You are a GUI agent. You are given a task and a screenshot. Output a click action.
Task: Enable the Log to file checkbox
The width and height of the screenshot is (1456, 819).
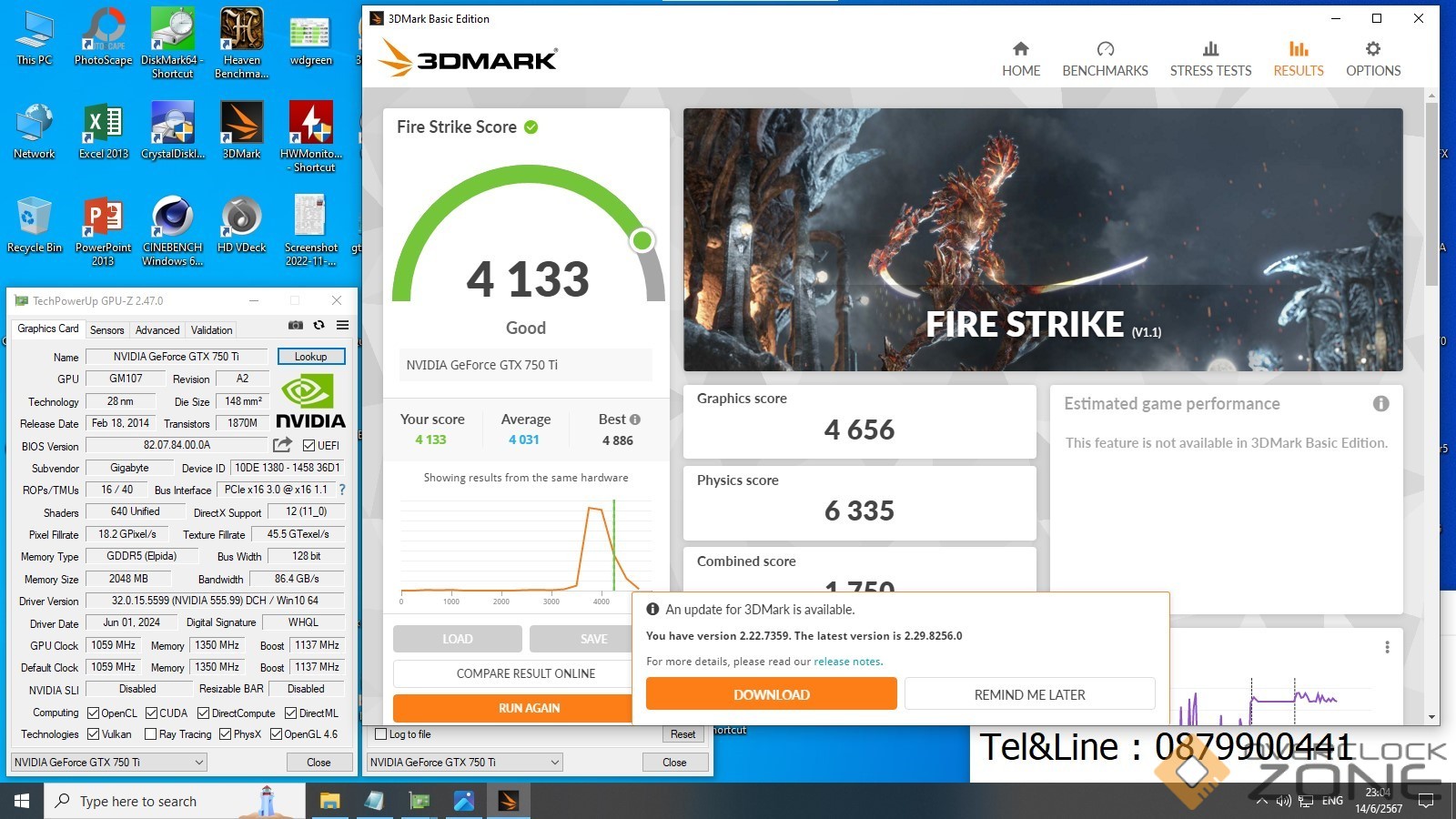382,734
